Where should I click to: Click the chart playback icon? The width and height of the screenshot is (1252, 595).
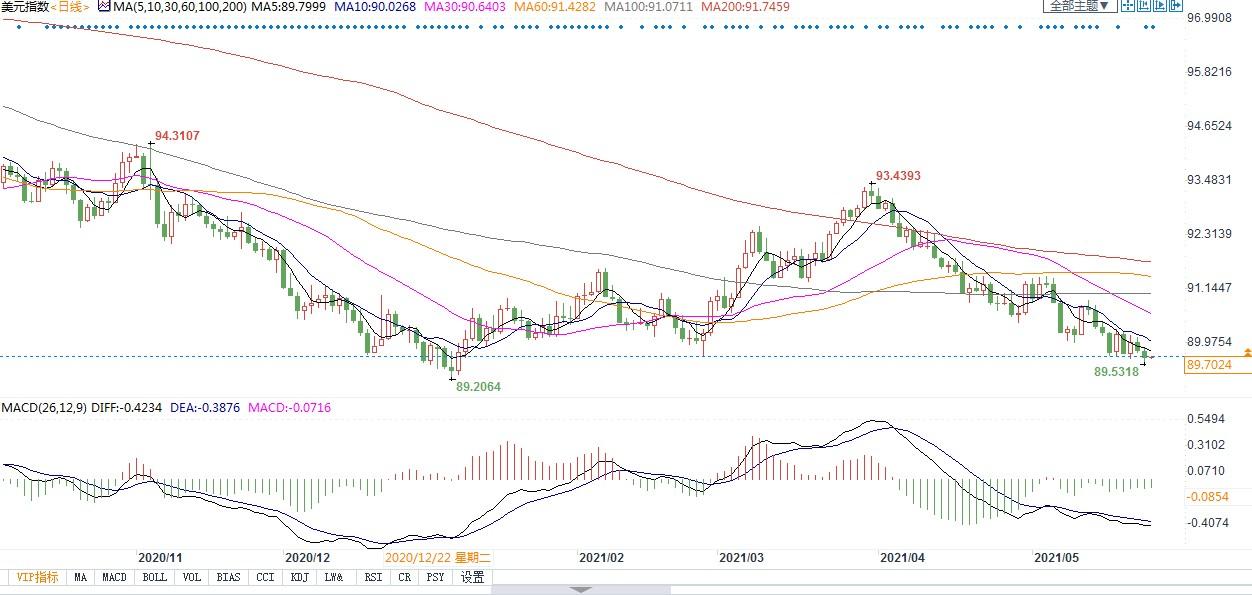pyautogui.click(x=1160, y=5)
